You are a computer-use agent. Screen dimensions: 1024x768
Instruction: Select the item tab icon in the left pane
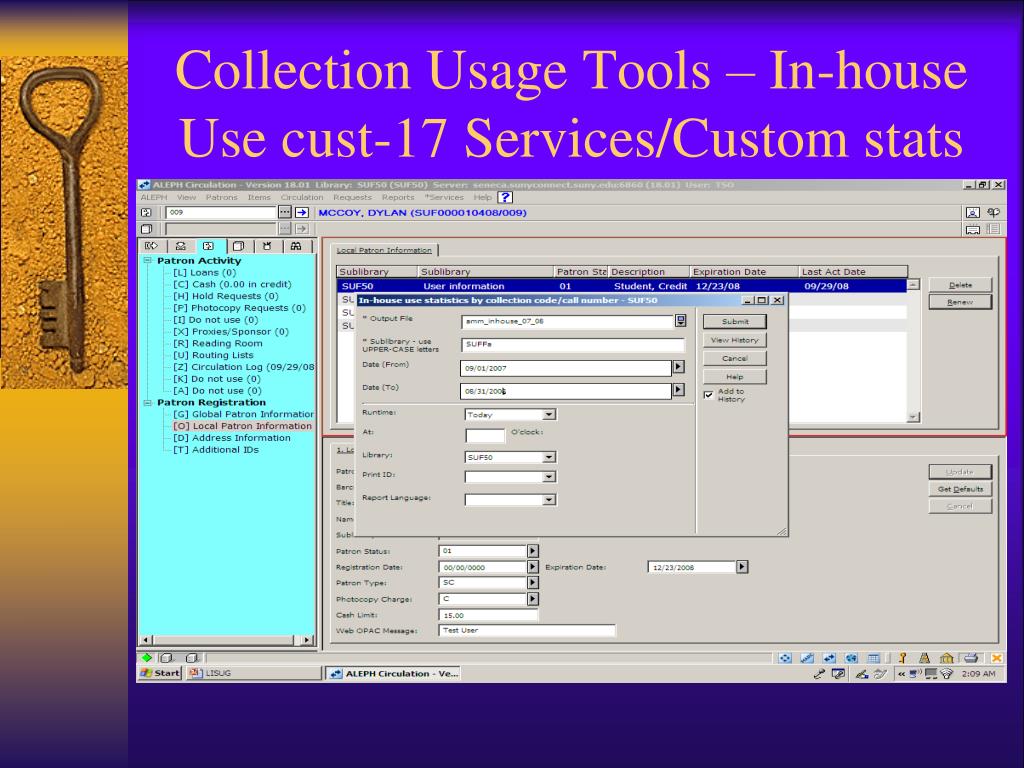click(238, 246)
